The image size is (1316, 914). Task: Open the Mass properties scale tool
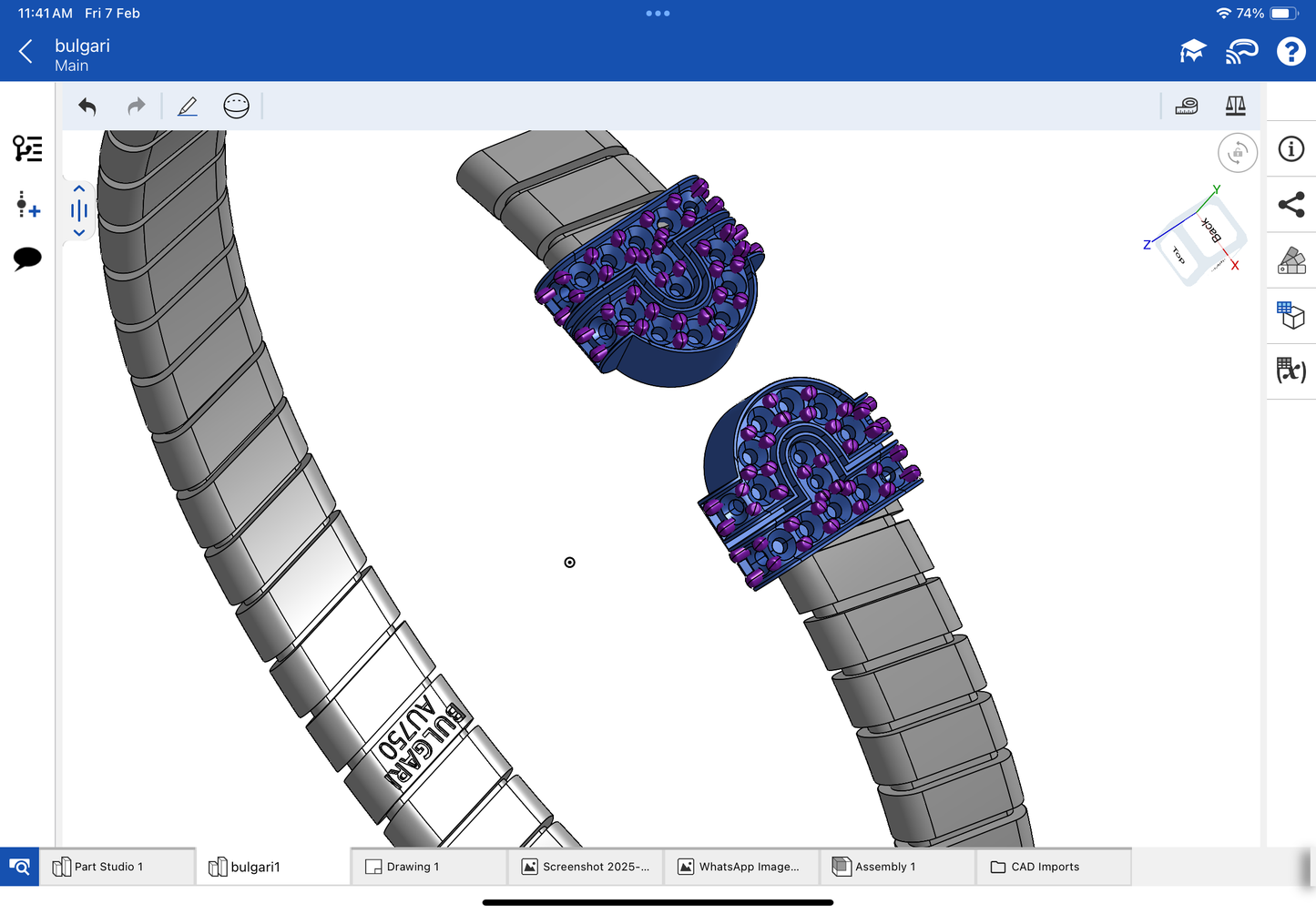1235,107
